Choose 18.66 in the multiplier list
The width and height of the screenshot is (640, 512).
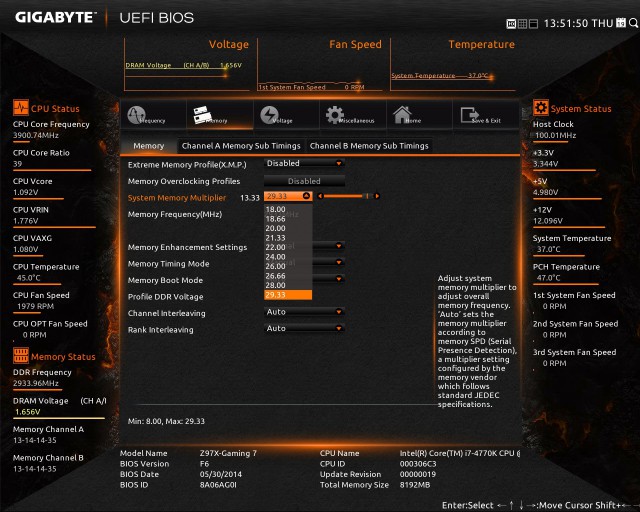pyautogui.click(x=288, y=219)
